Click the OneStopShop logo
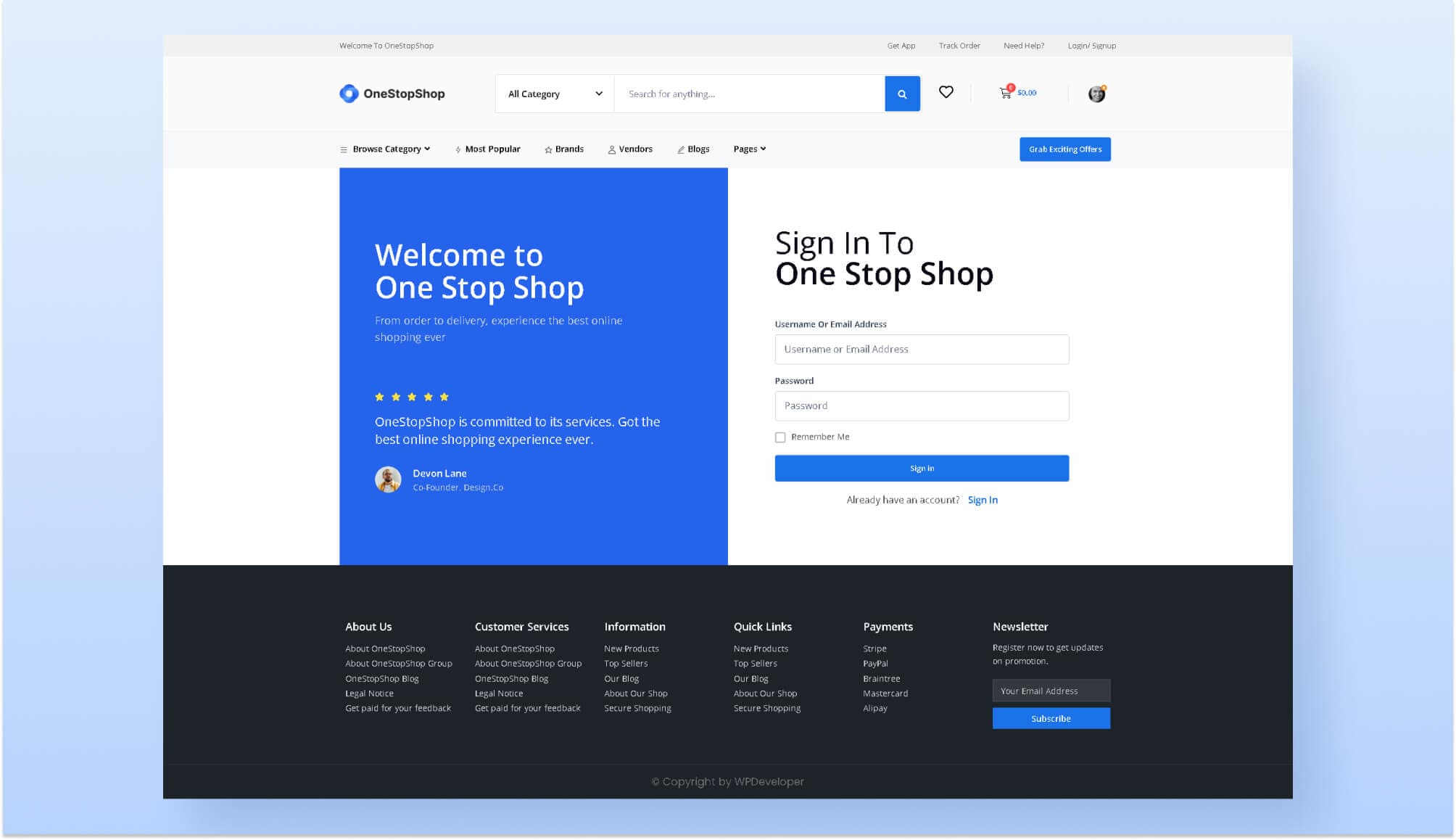 click(392, 93)
